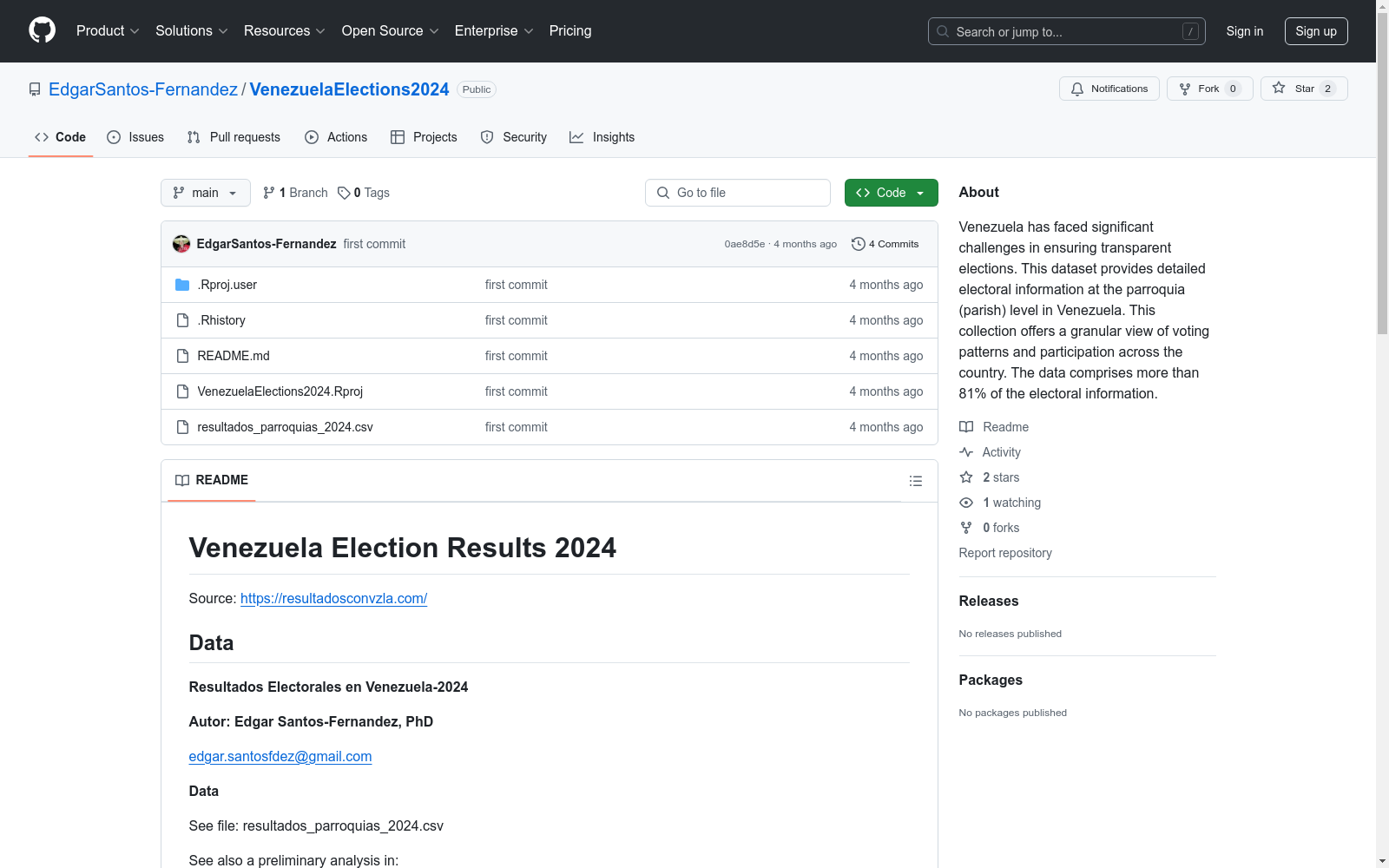
Task: Expand the Enterprise menu
Action: [x=494, y=31]
